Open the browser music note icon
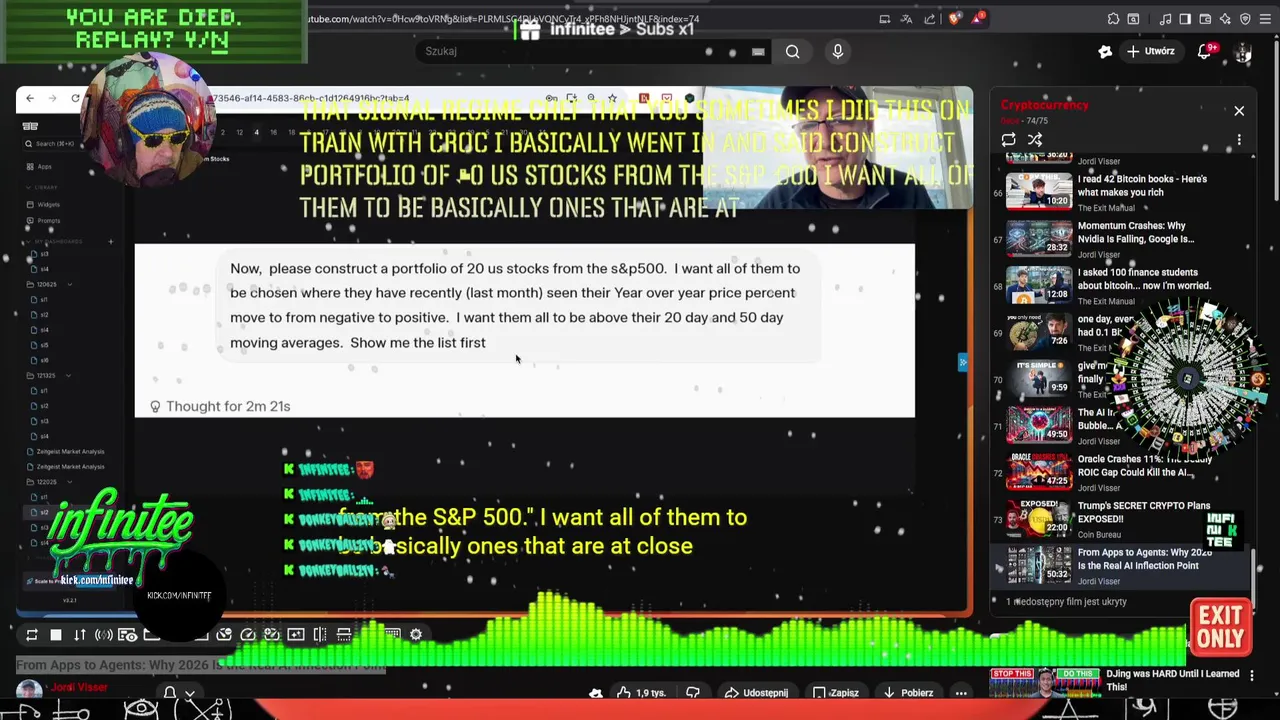 tap(1166, 18)
